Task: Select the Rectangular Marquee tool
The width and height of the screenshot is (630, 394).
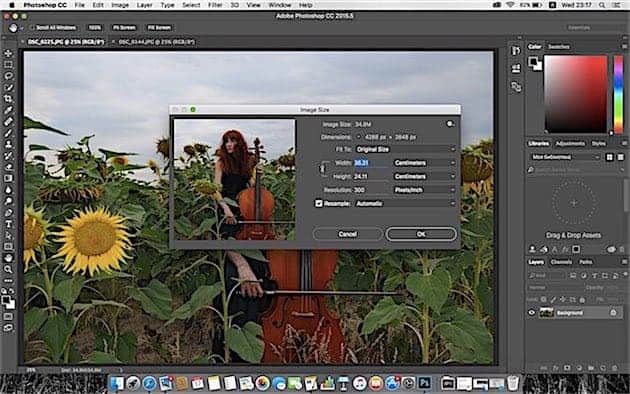Action: coord(8,64)
